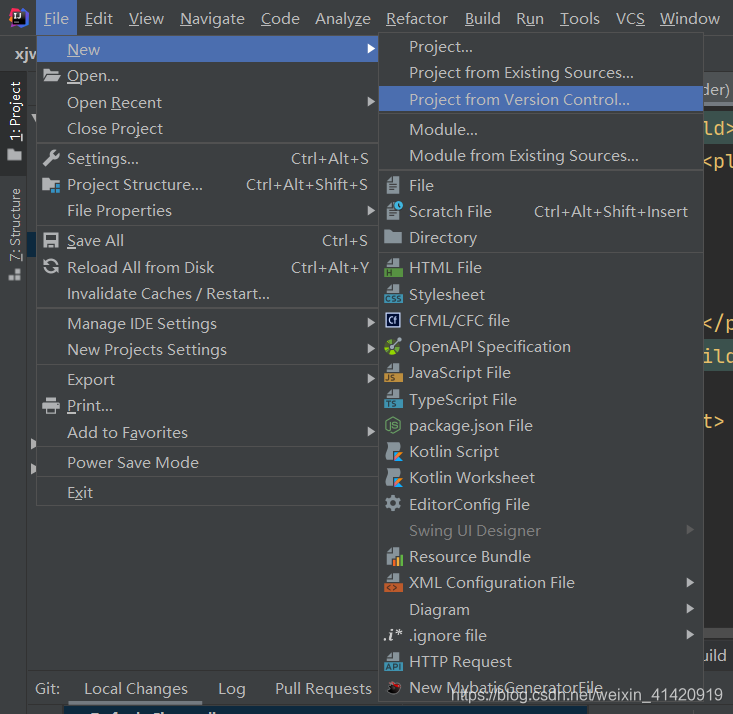The height and width of the screenshot is (714, 733).
Task: Click the Directory folder icon
Action: point(393,237)
